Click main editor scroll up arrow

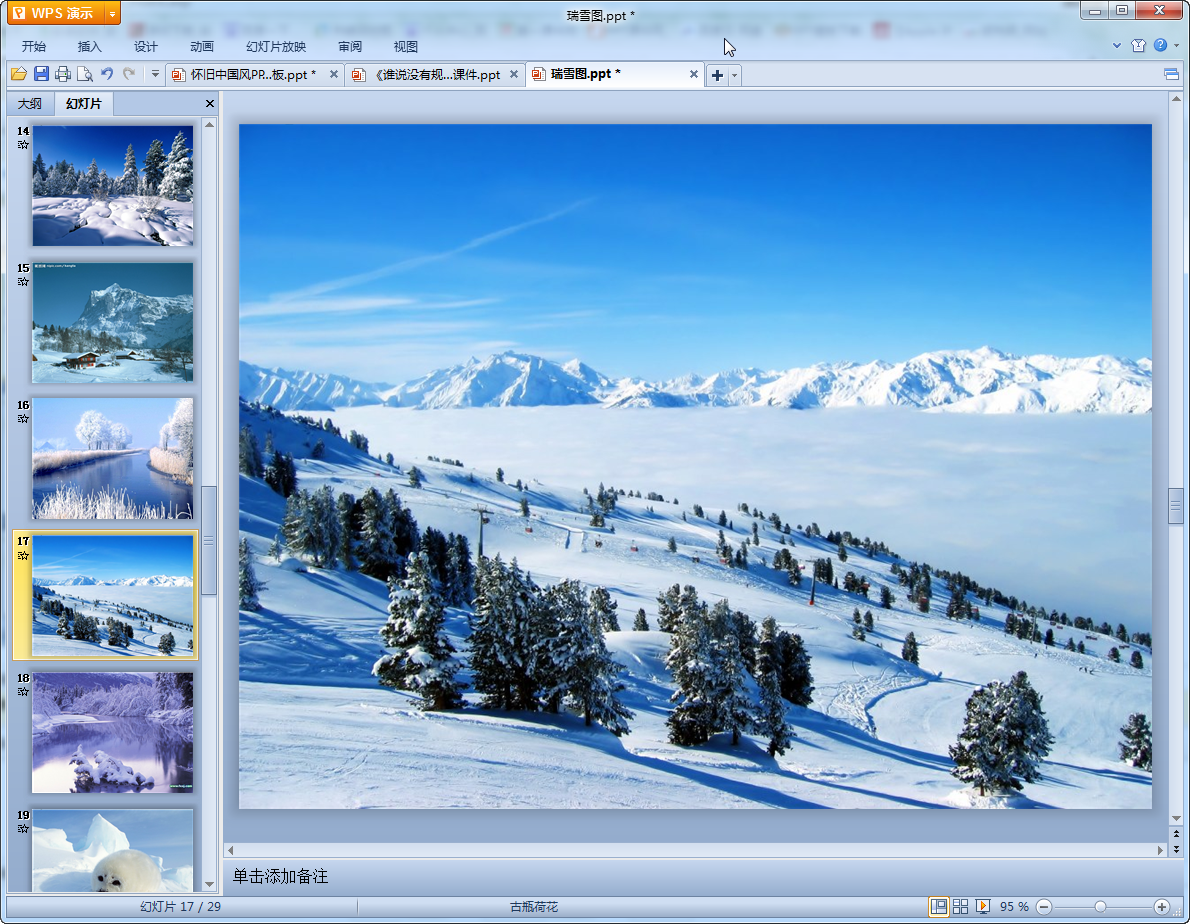1176,99
